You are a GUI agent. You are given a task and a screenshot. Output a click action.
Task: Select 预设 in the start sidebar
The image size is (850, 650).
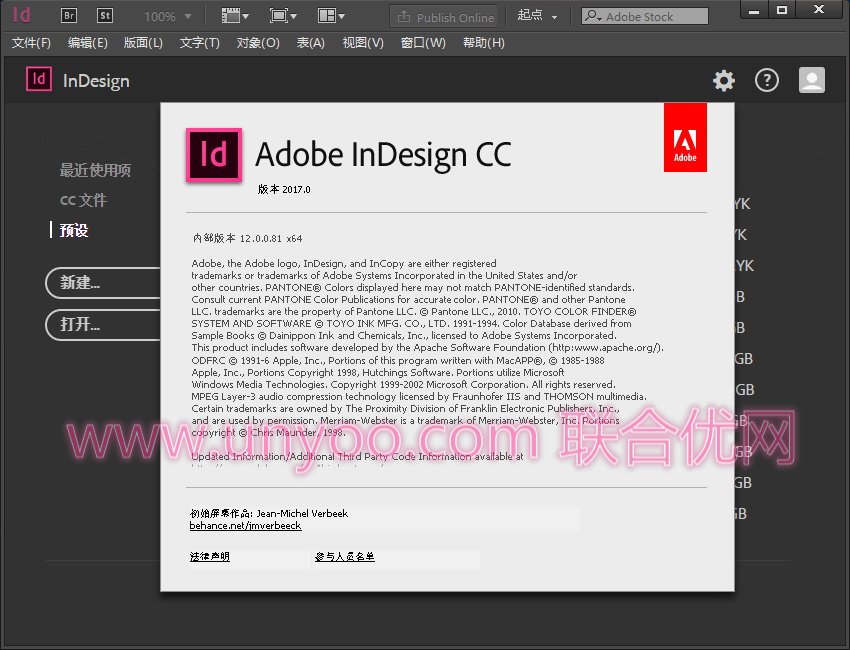point(74,230)
